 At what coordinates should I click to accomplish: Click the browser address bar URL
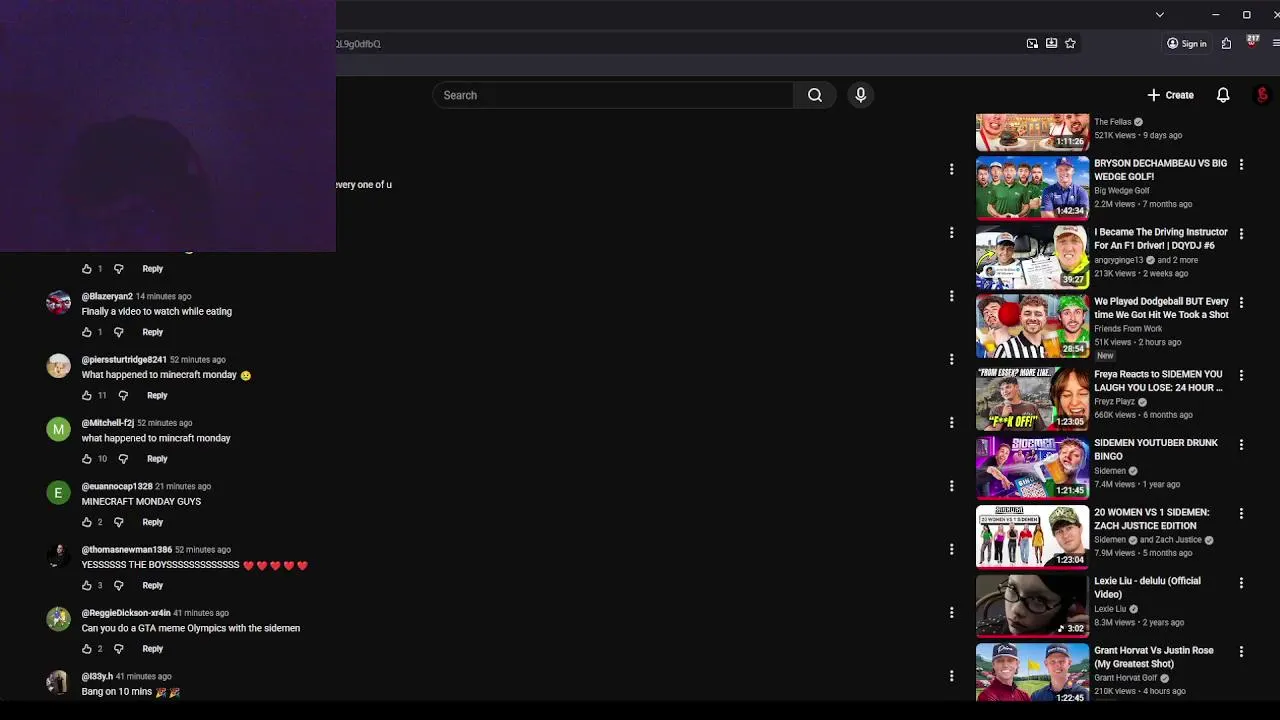[x=358, y=44]
